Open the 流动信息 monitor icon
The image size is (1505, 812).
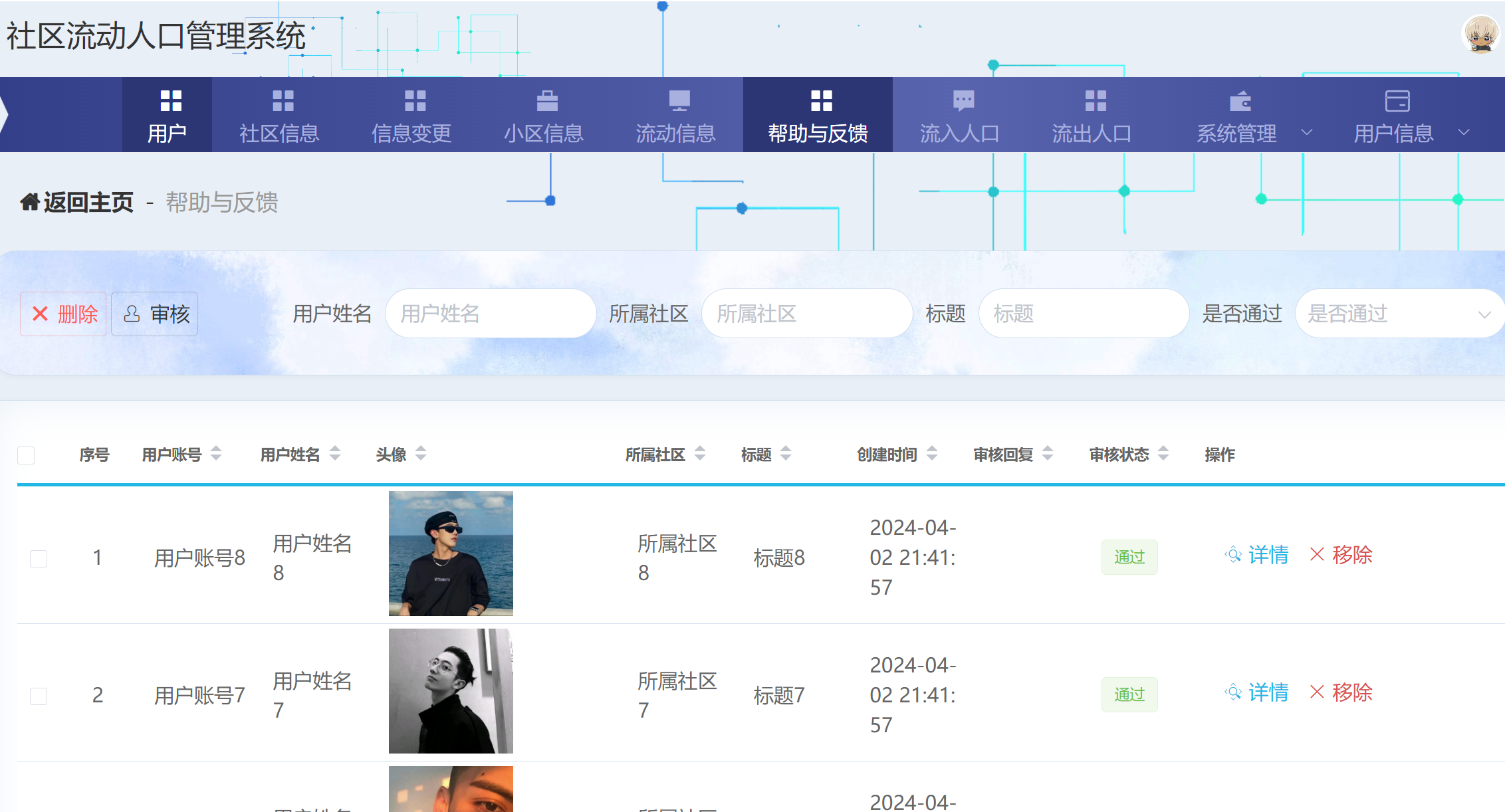679,100
